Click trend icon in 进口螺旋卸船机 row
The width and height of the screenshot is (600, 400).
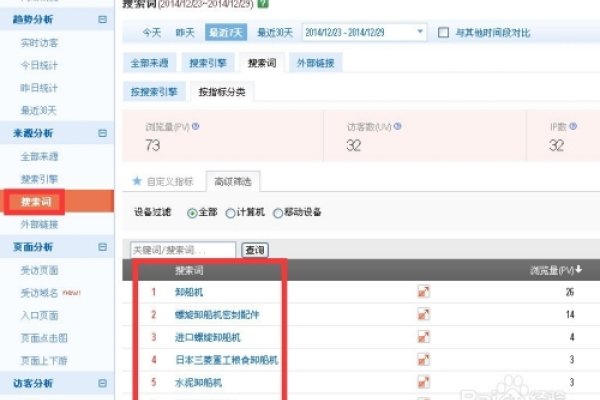click(x=424, y=337)
